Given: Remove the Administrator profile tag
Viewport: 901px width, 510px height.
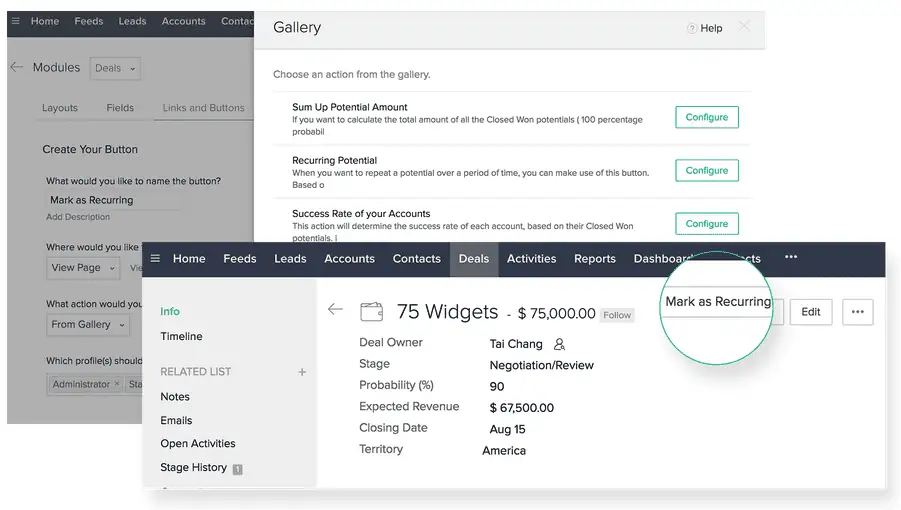Looking at the screenshot, I should point(117,384).
